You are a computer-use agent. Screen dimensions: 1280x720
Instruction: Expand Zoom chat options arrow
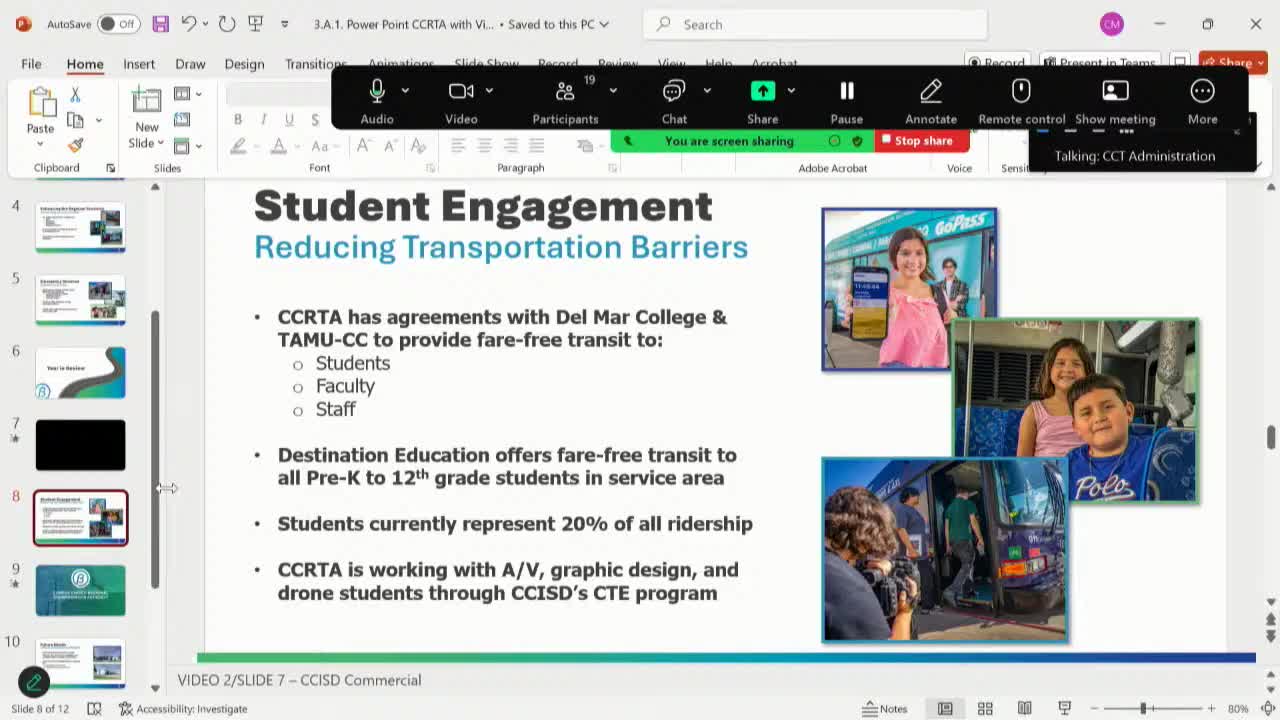tap(707, 91)
